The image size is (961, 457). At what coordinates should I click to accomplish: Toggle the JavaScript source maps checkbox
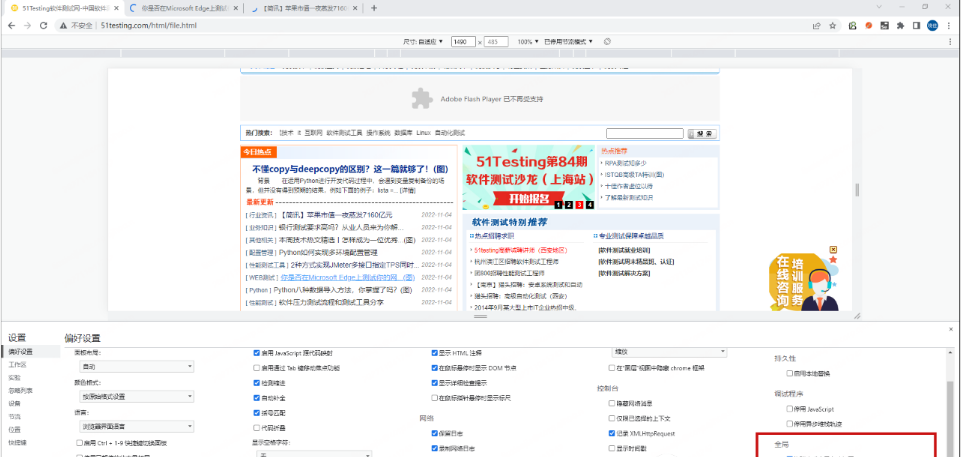coord(257,353)
